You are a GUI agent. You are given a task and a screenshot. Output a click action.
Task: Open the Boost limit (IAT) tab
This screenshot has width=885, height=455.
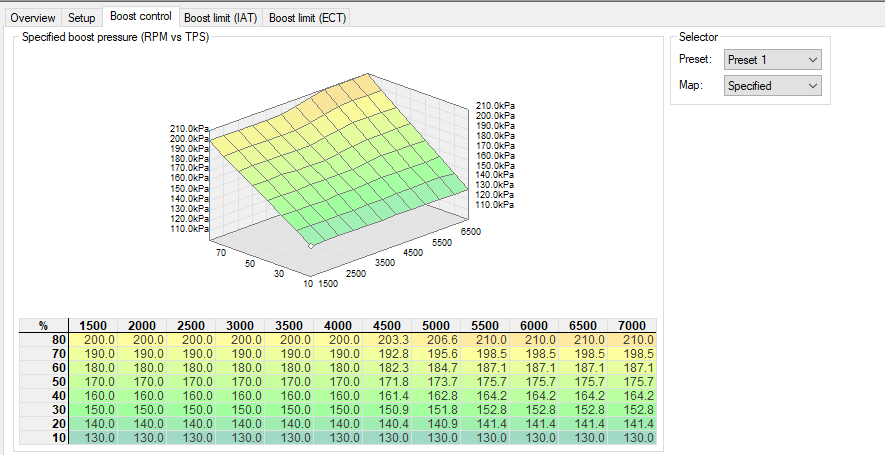tap(221, 18)
